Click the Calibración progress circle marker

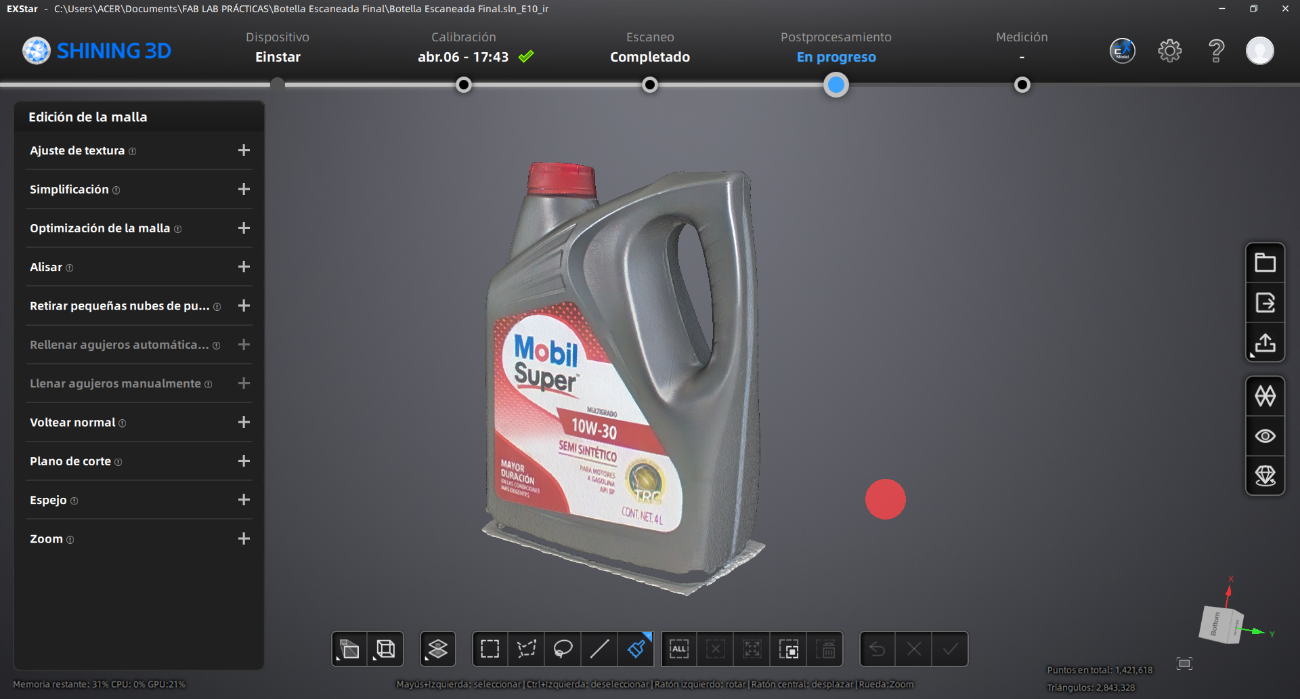(x=464, y=85)
